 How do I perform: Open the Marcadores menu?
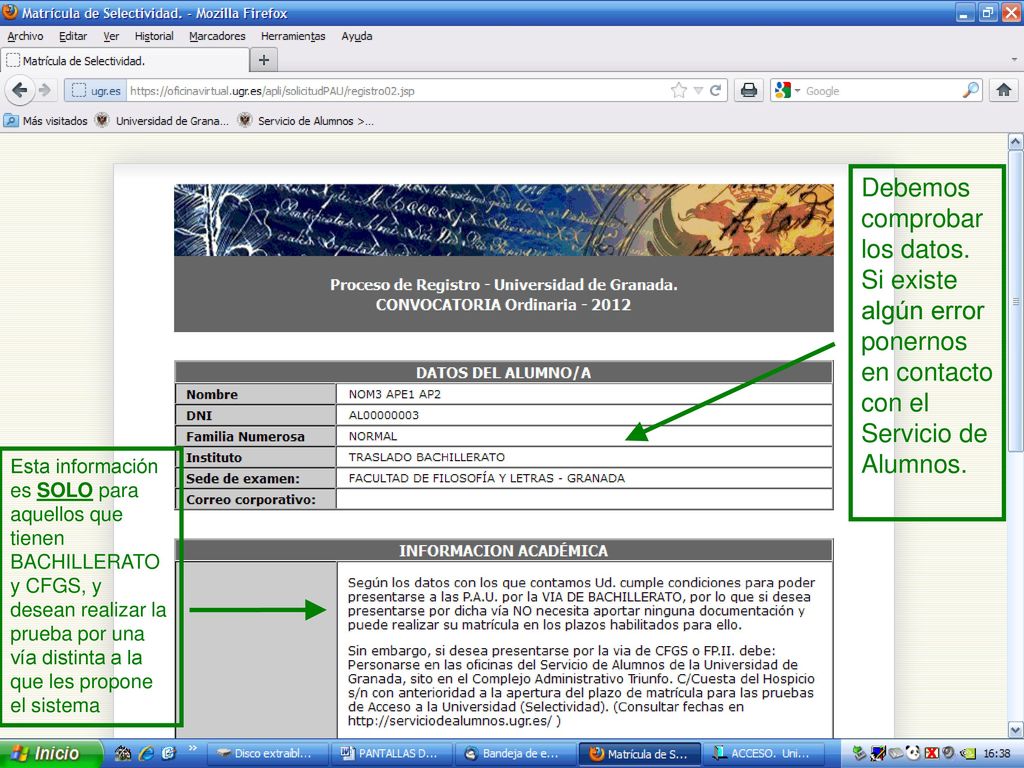coord(217,36)
